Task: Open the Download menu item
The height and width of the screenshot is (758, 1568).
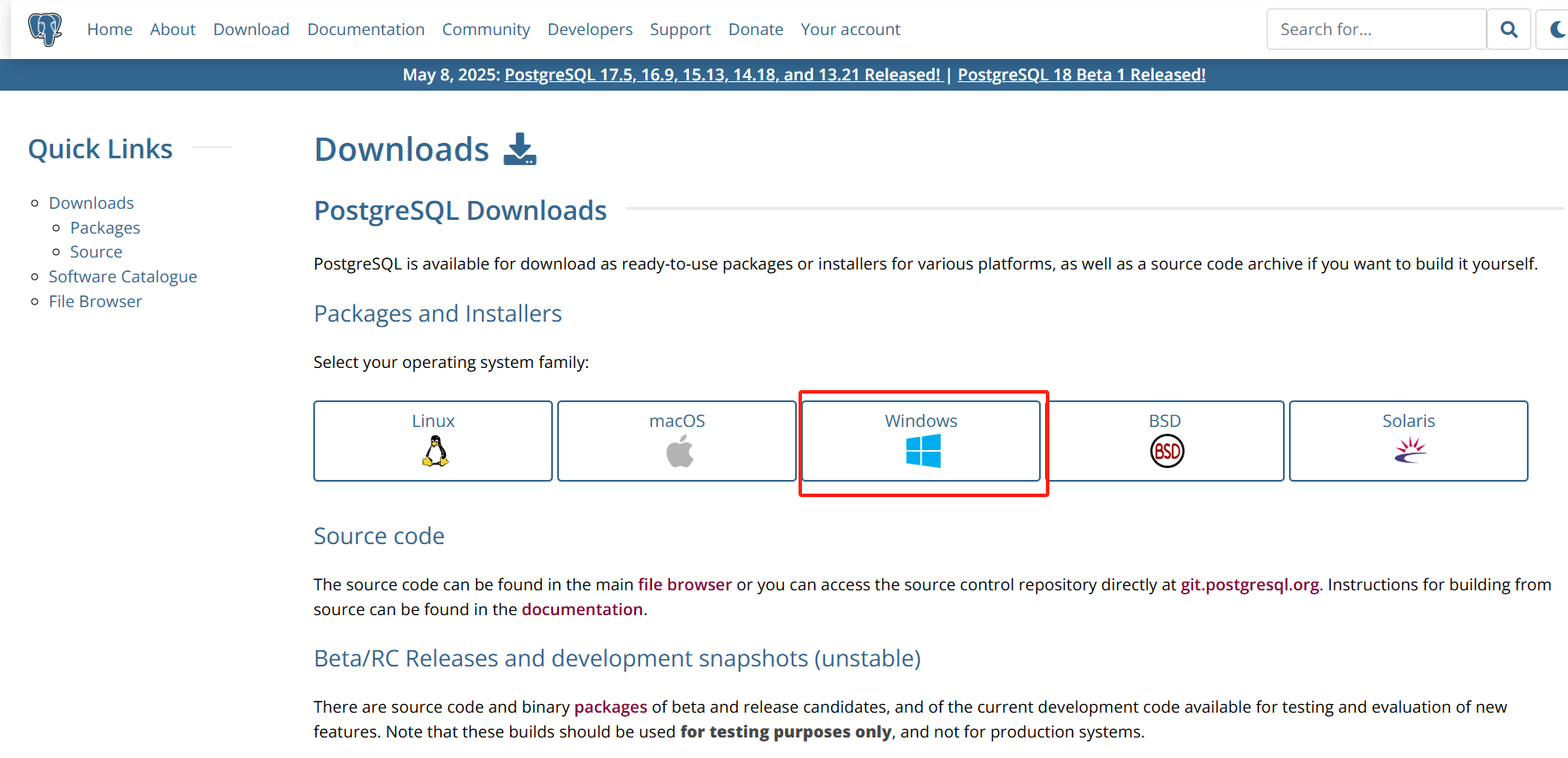Action: (x=252, y=29)
